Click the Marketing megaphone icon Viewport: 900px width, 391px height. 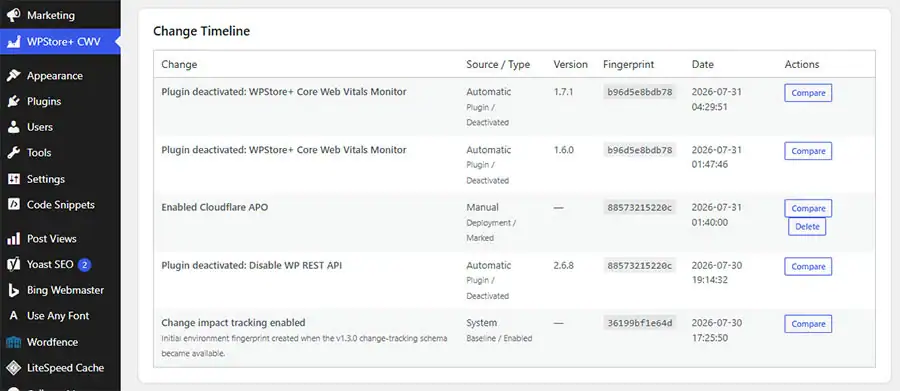[14, 16]
